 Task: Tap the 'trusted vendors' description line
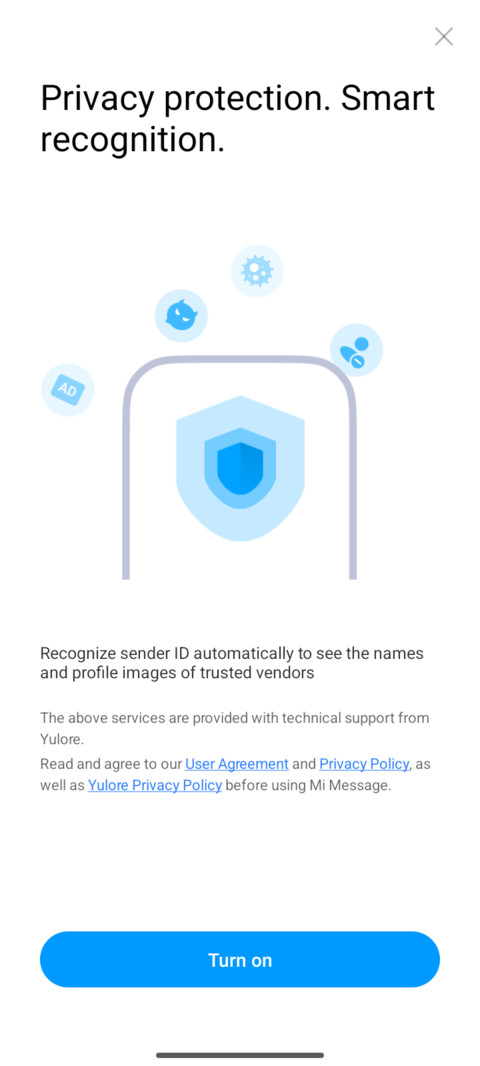pyautogui.click(x=177, y=673)
